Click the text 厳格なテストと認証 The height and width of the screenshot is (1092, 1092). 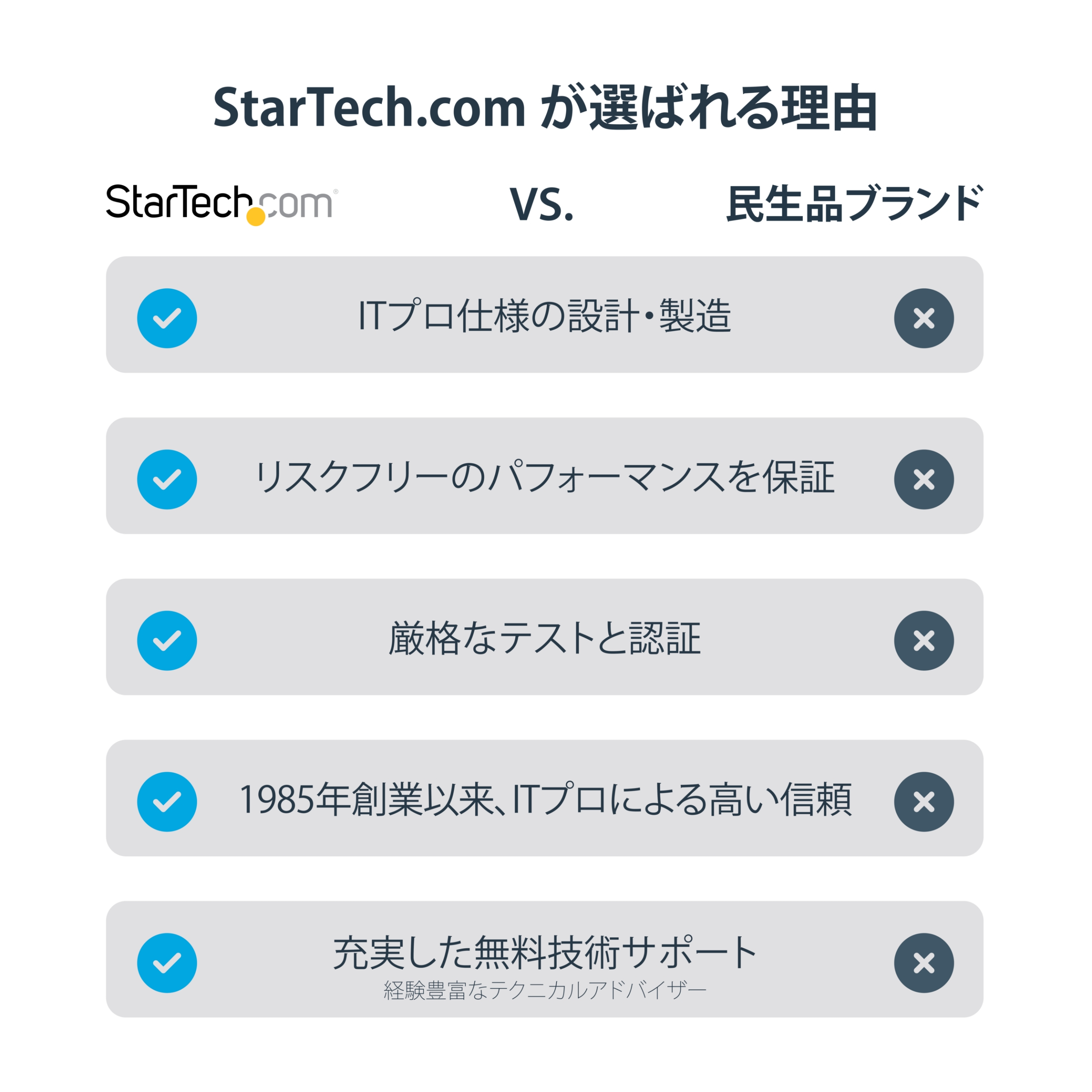tap(545, 638)
